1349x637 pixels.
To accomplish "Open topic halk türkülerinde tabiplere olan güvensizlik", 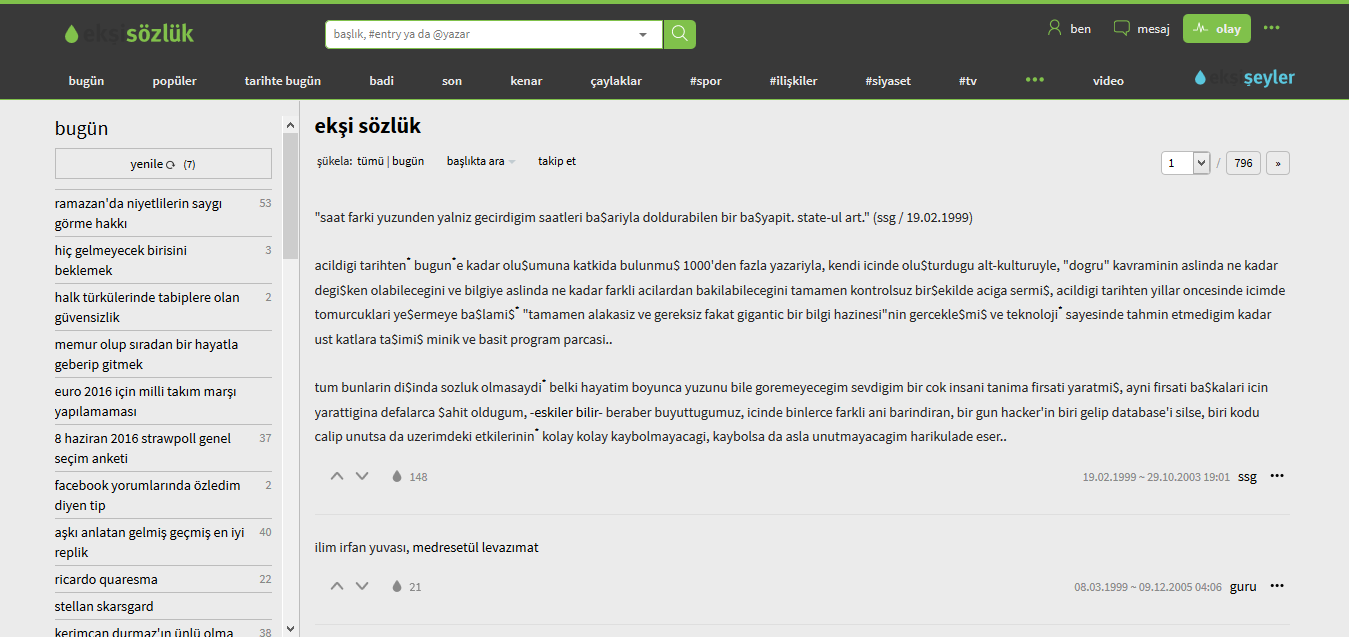I will tap(163, 307).
